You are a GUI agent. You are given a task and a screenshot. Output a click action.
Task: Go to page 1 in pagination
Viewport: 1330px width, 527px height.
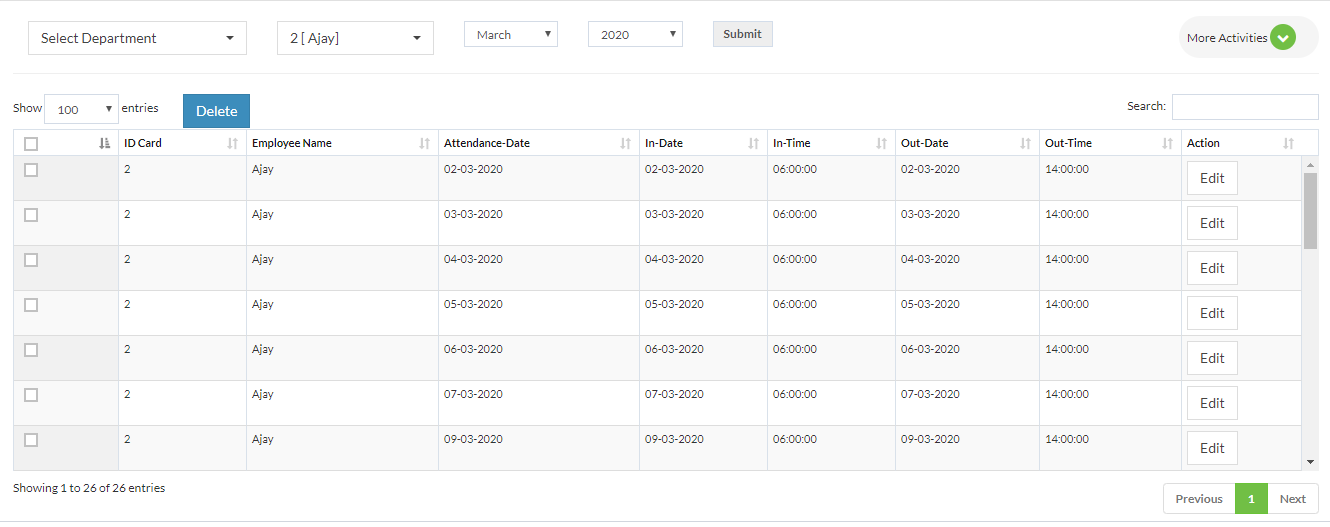pos(1251,499)
